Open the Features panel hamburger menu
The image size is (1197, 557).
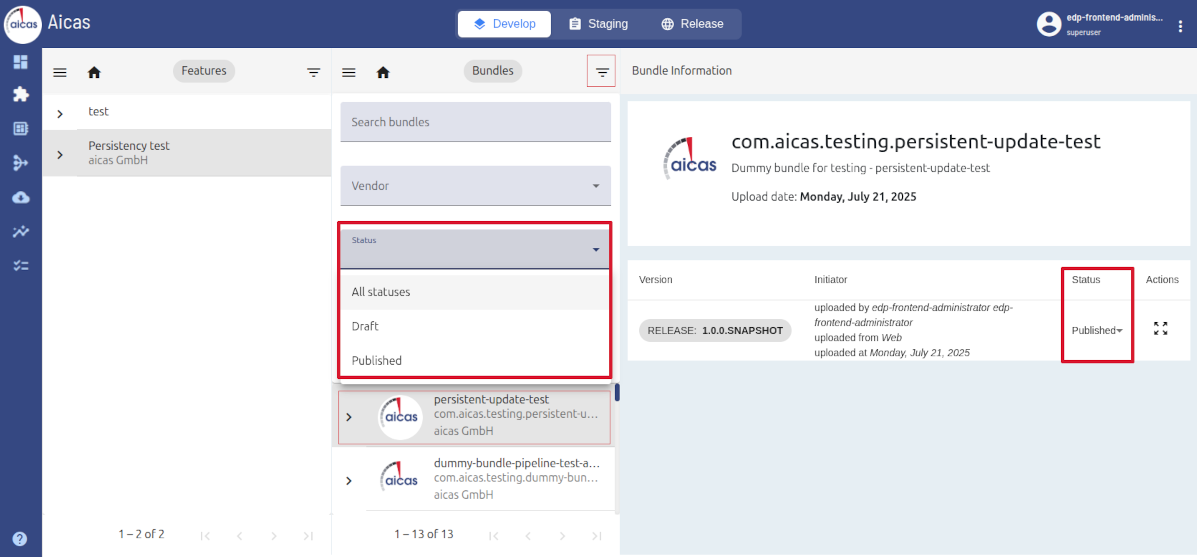point(60,72)
